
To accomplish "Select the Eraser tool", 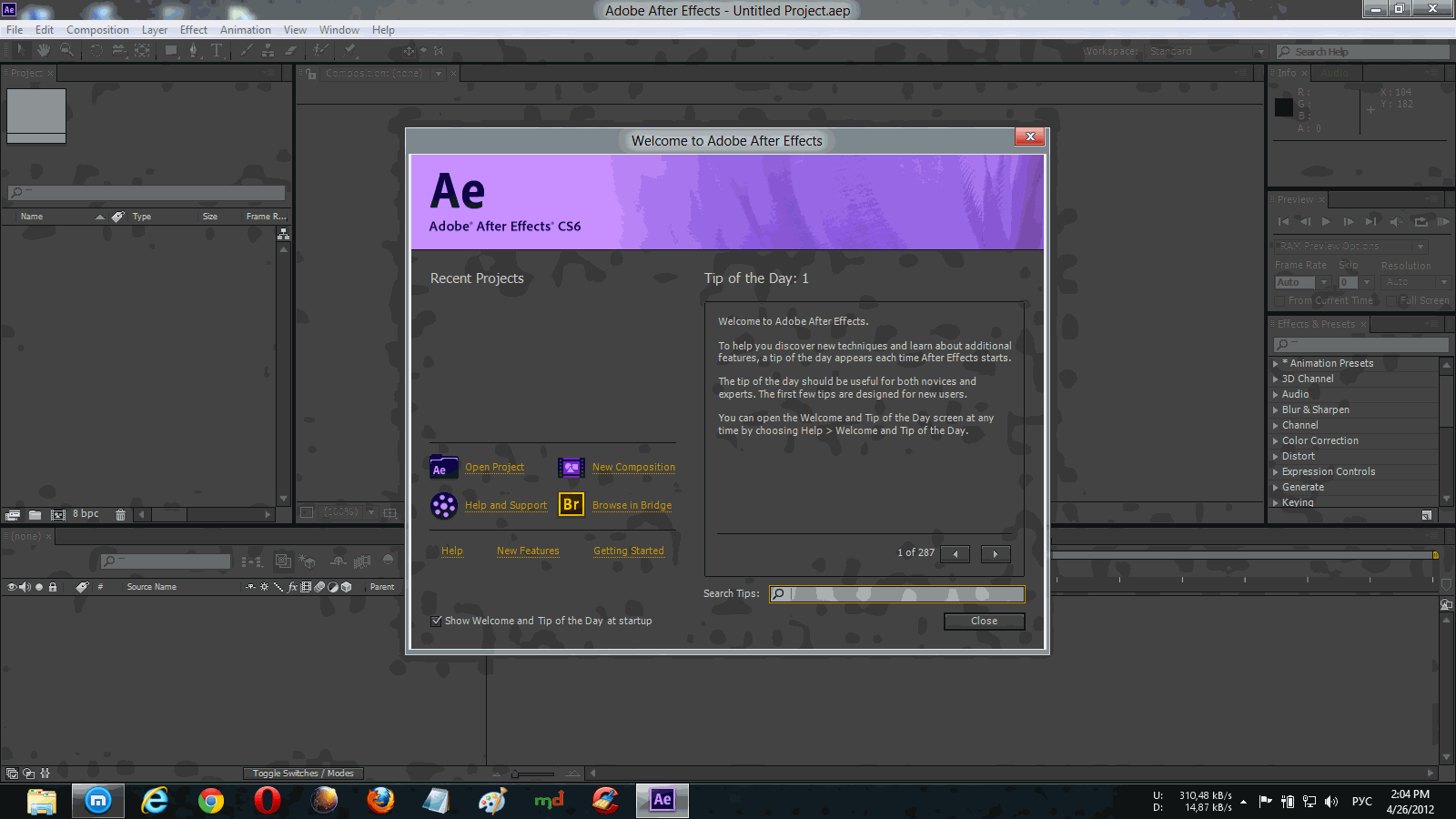I will pyautogui.click(x=291, y=51).
